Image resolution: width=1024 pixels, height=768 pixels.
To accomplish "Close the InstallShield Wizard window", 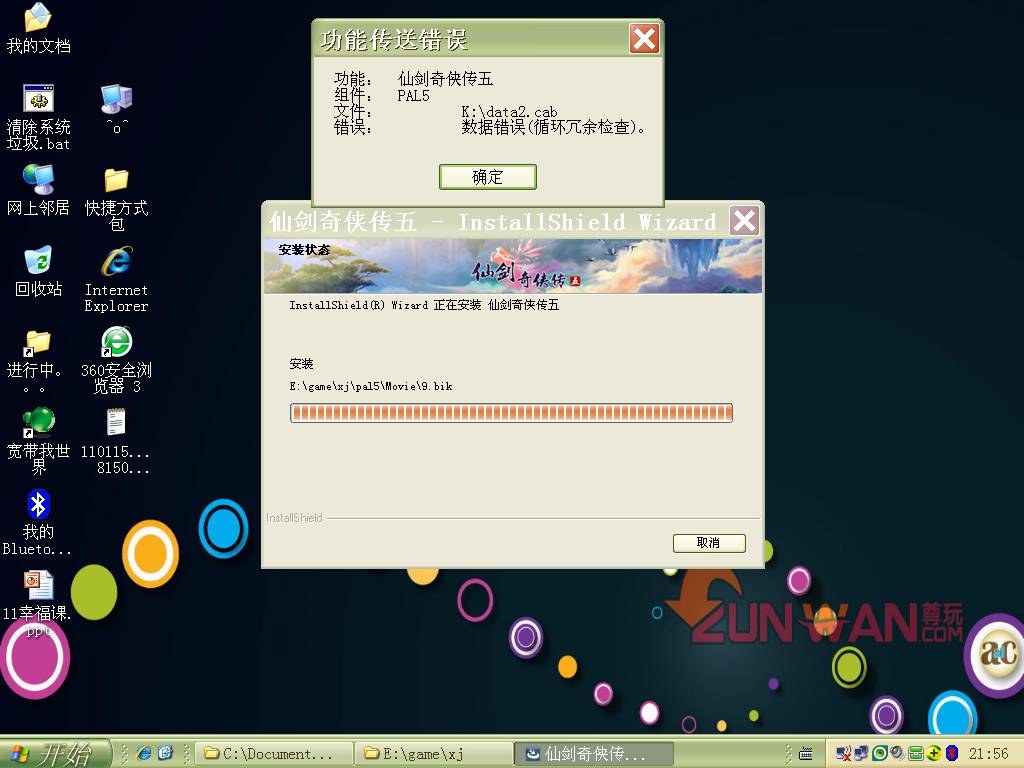I will click(x=744, y=221).
